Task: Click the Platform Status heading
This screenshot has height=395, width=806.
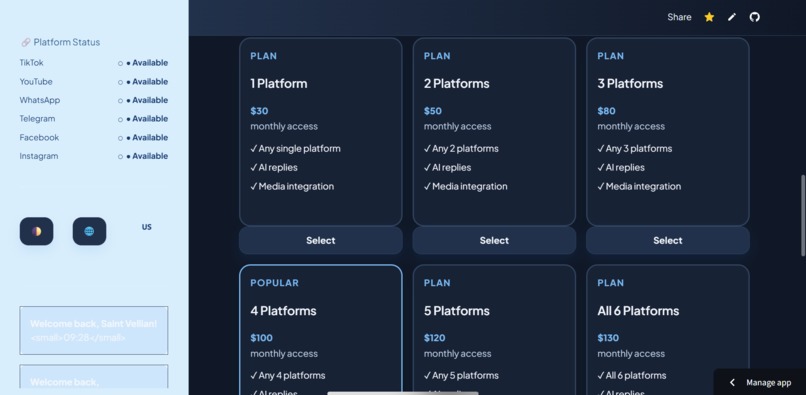Action: (x=67, y=42)
